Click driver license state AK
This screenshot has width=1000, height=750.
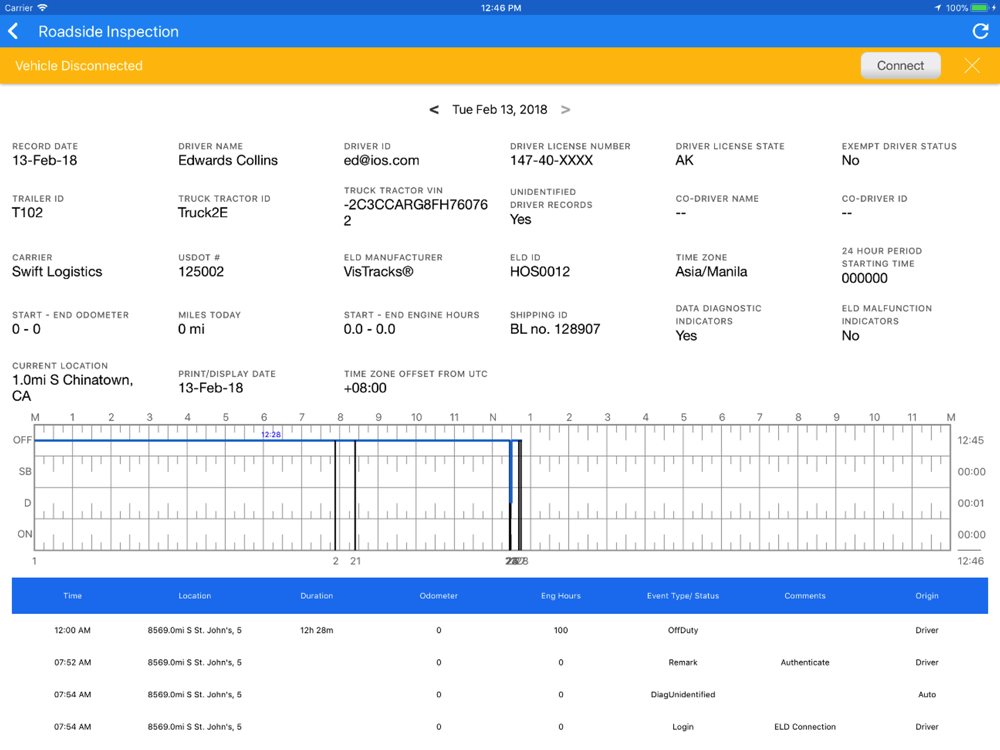click(684, 161)
